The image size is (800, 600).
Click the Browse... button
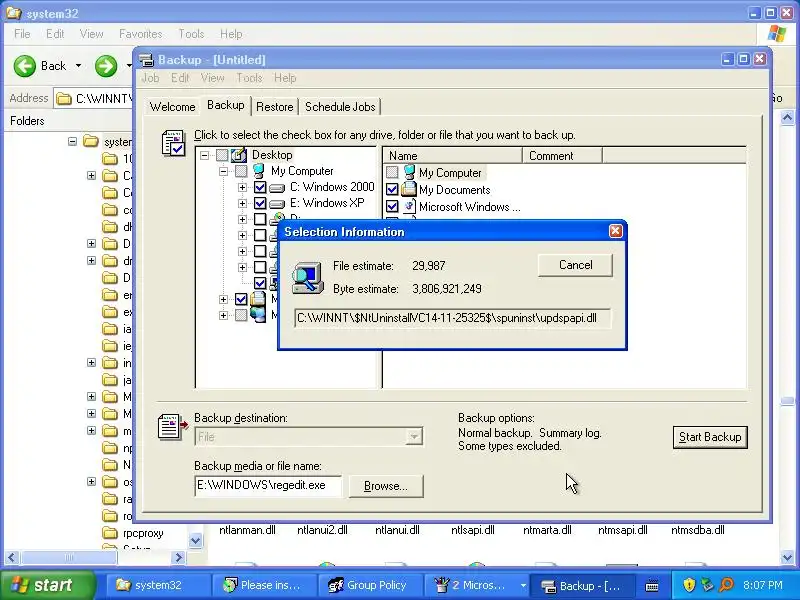pyautogui.click(x=386, y=486)
